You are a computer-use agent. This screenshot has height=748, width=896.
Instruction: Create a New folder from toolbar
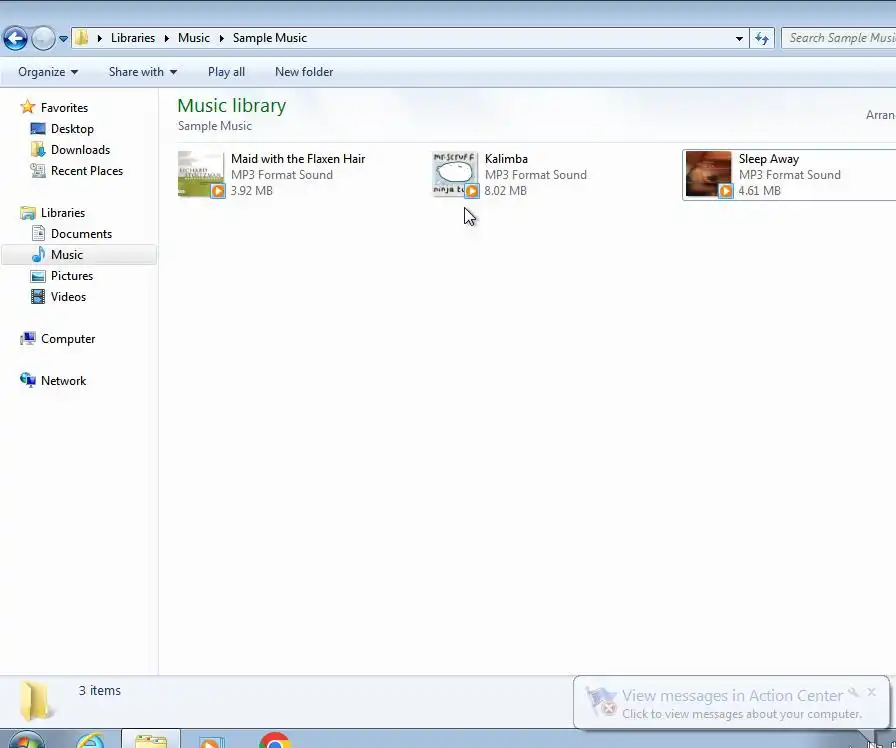tap(304, 72)
